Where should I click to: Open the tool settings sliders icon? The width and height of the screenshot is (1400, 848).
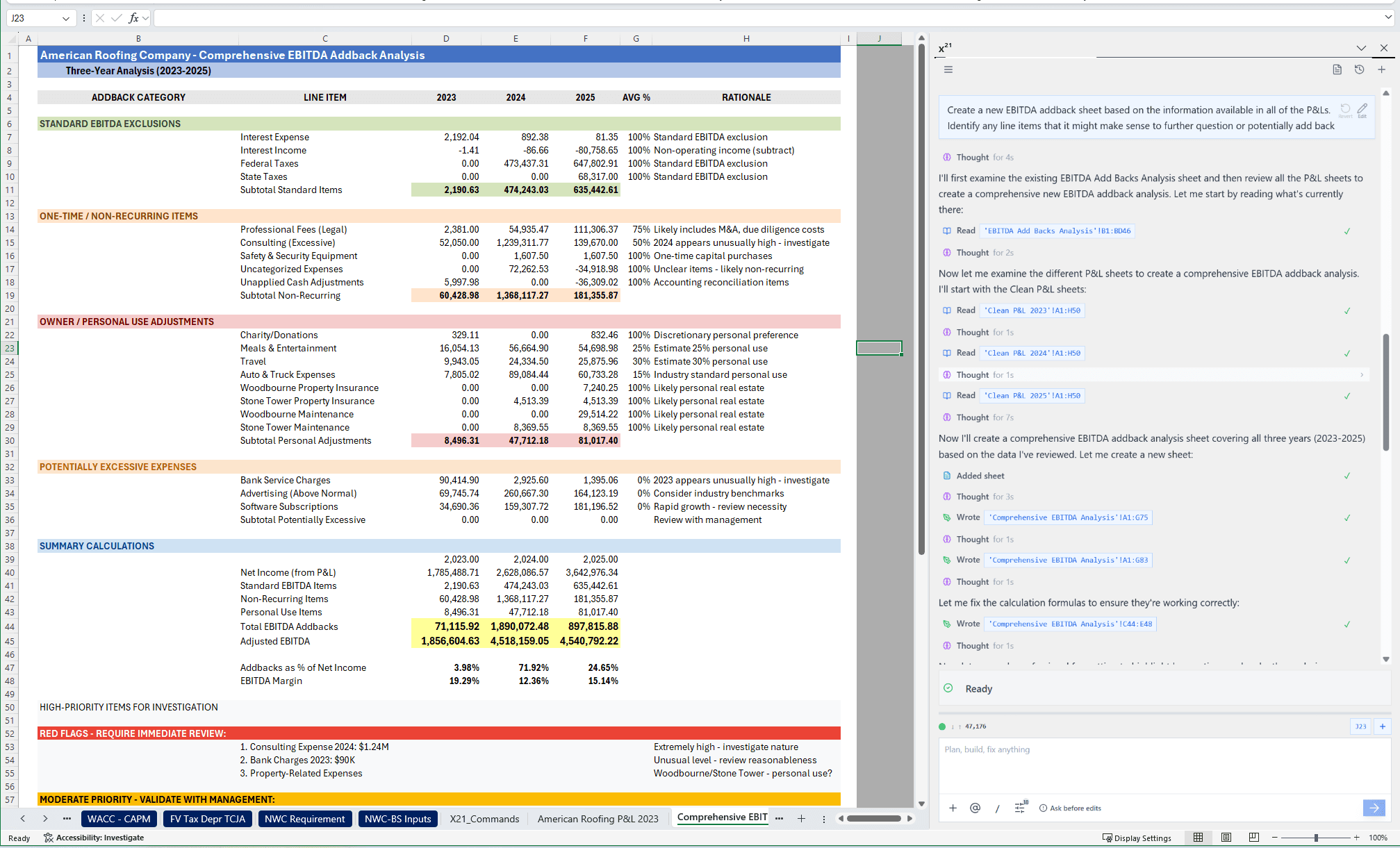coord(1020,808)
